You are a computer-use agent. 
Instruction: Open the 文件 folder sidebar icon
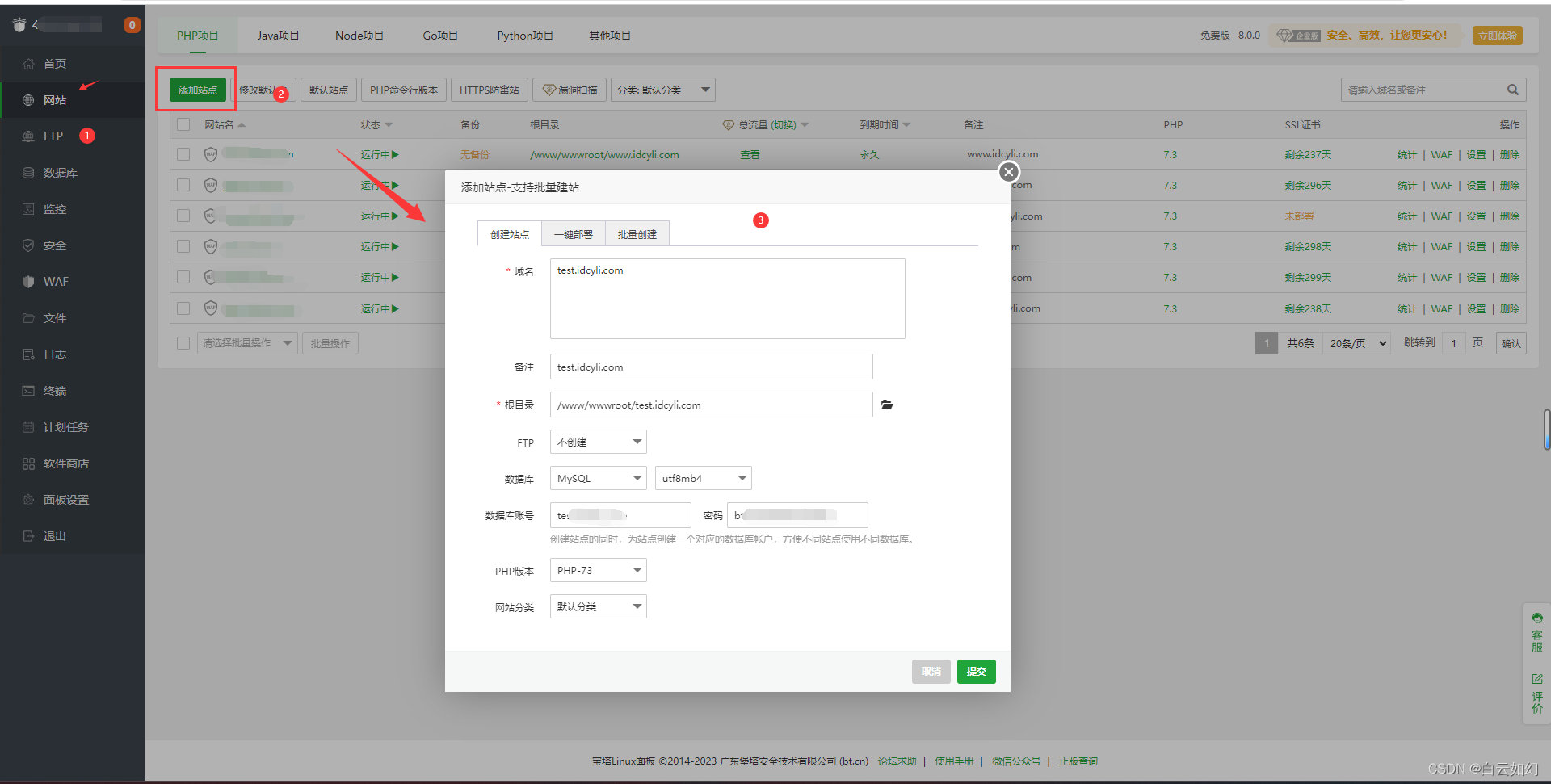pos(28,318)
